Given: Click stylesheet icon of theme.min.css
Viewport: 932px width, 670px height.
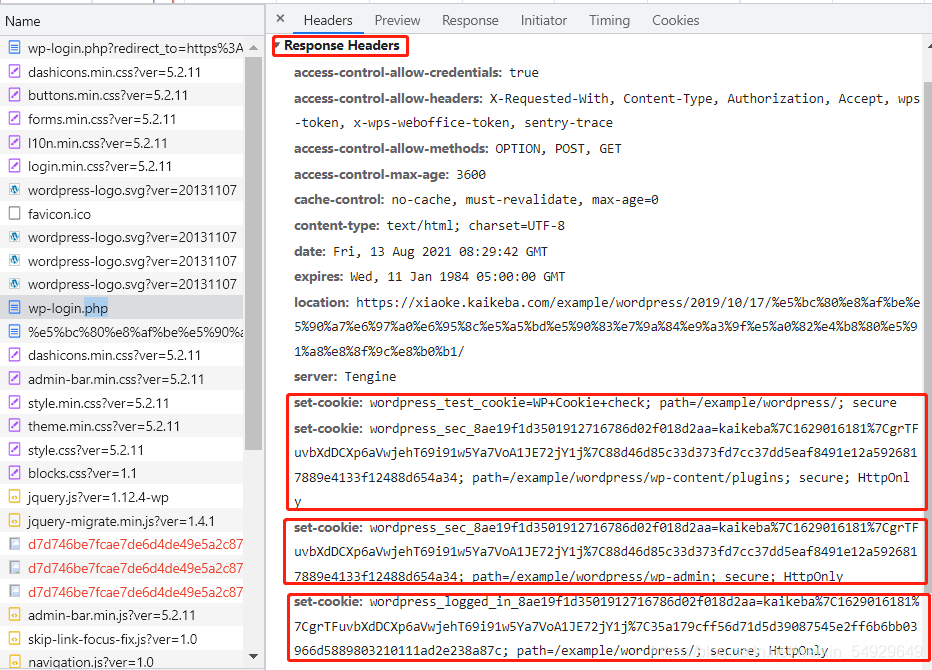Looking at the screenshot, I should [14, 426].
